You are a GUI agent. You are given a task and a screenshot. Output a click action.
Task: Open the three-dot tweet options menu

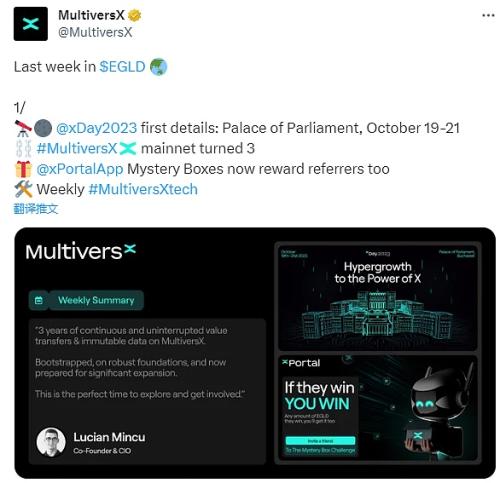488,15
